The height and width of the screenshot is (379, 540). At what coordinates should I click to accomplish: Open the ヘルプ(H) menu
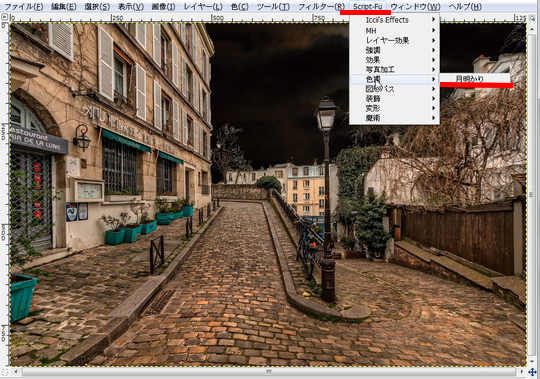pyautogui.click(x=465, y=7)
